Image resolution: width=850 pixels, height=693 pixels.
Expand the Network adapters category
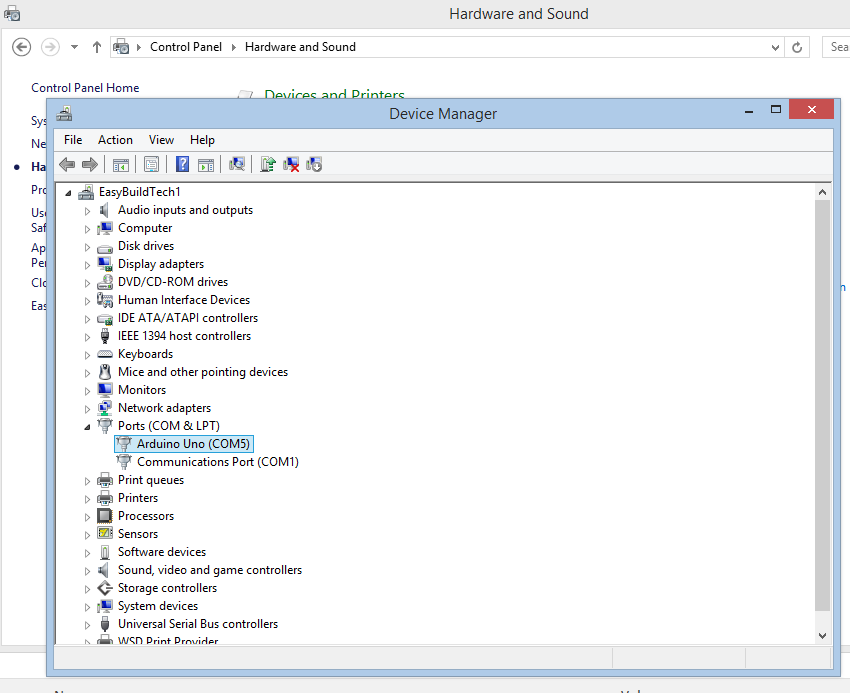click(x=88, y=409)
